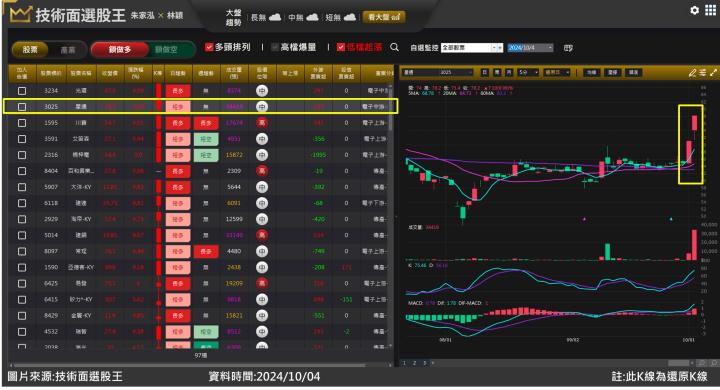Go to chart page 2
720x390 pixels.
(x=414, y=363)
